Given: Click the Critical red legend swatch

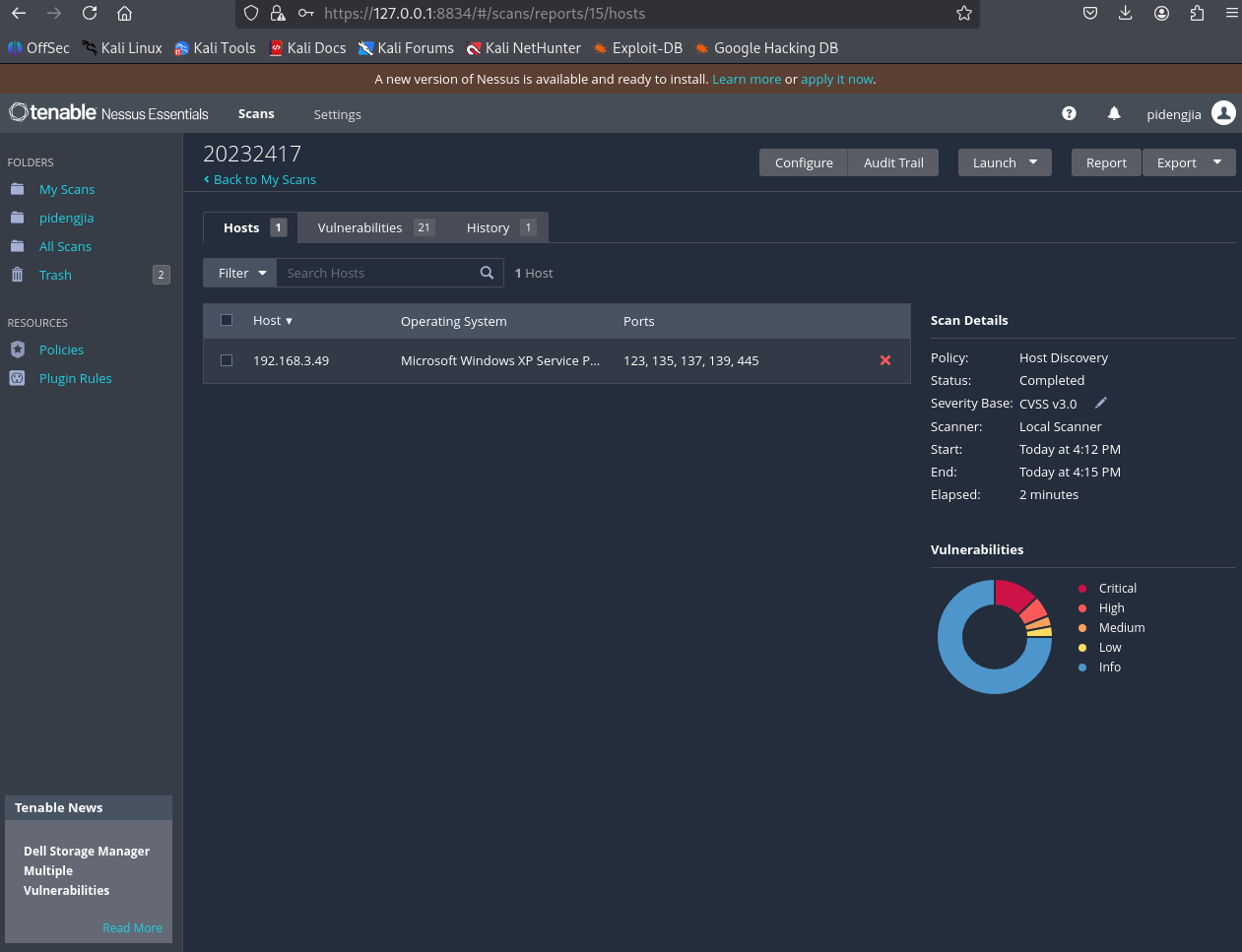Looking at the screenshot, I should pos(1082,588).
